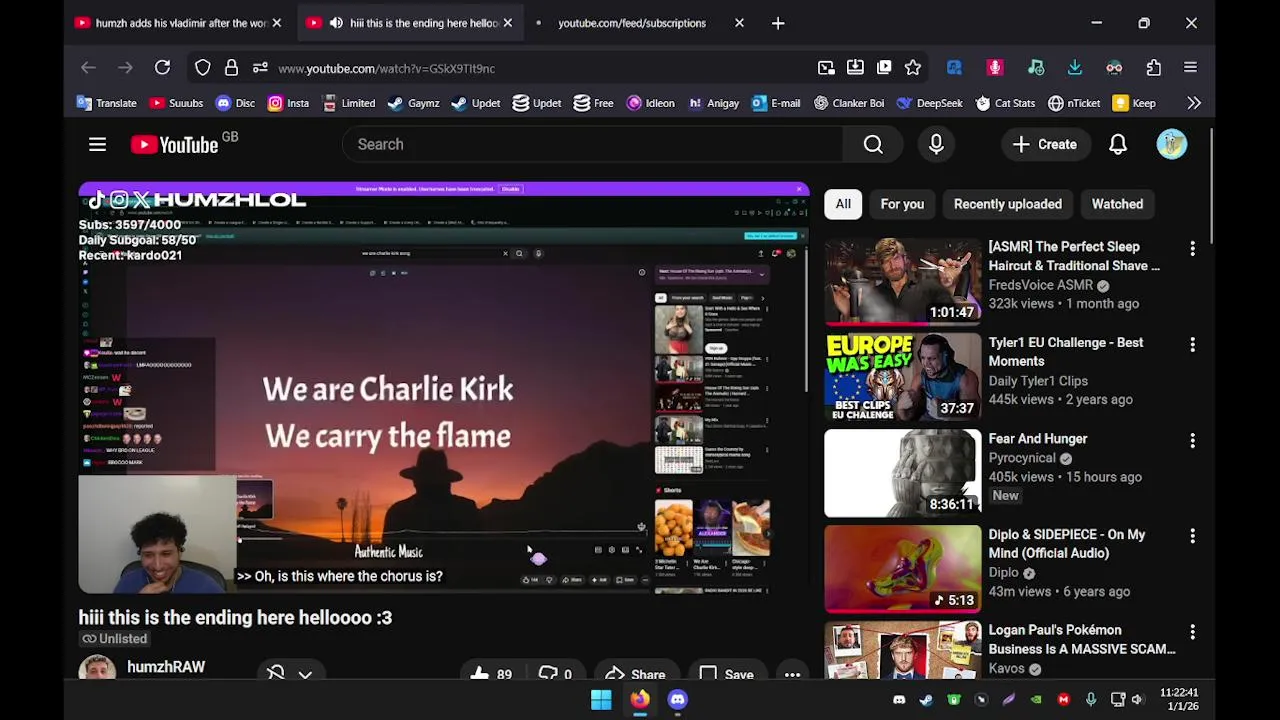The image size is (1280, 720).
Task: Open a new browser tab
Action: [x=778, y=23]
